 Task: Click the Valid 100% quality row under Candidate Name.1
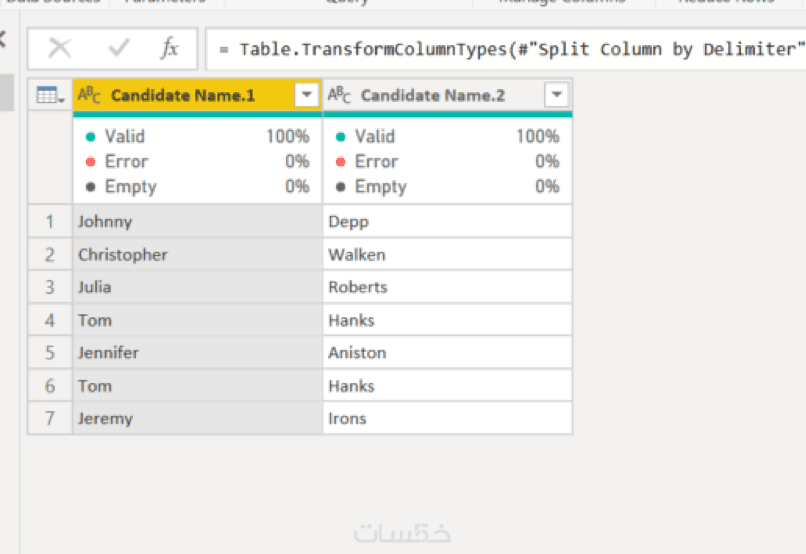coord(197,136)
